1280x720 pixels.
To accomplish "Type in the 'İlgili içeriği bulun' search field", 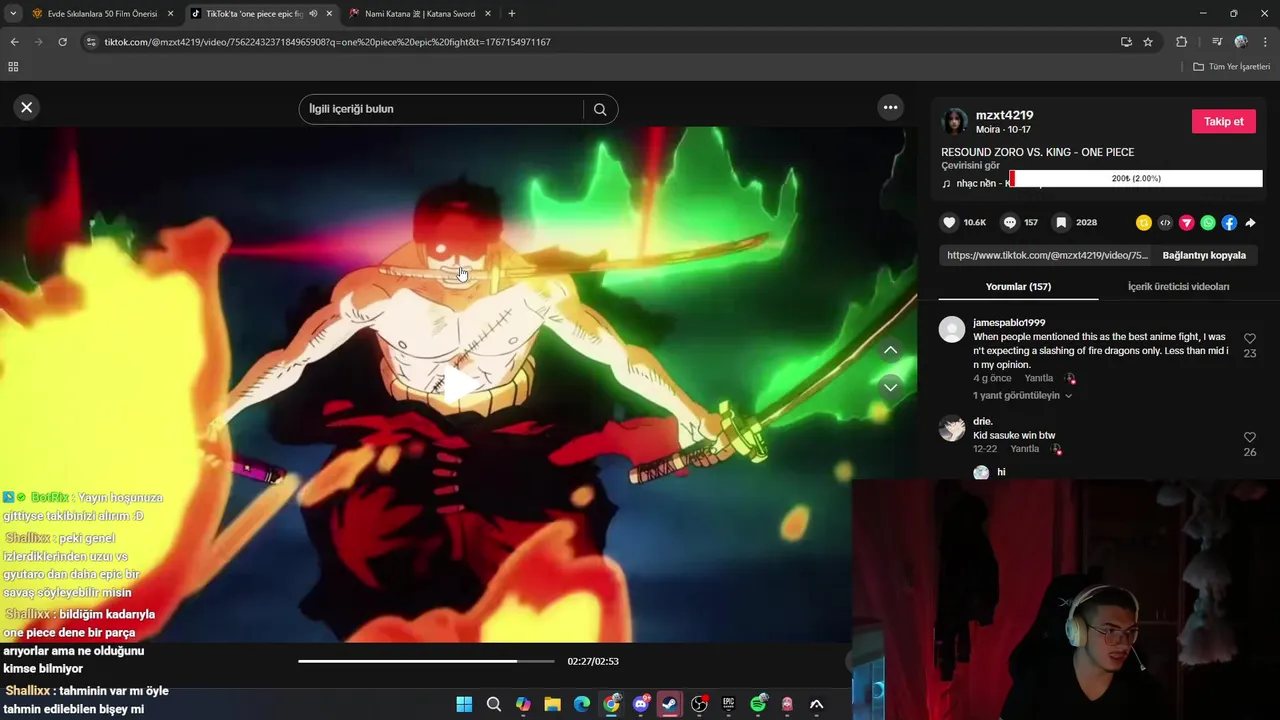I will [440, 109].
